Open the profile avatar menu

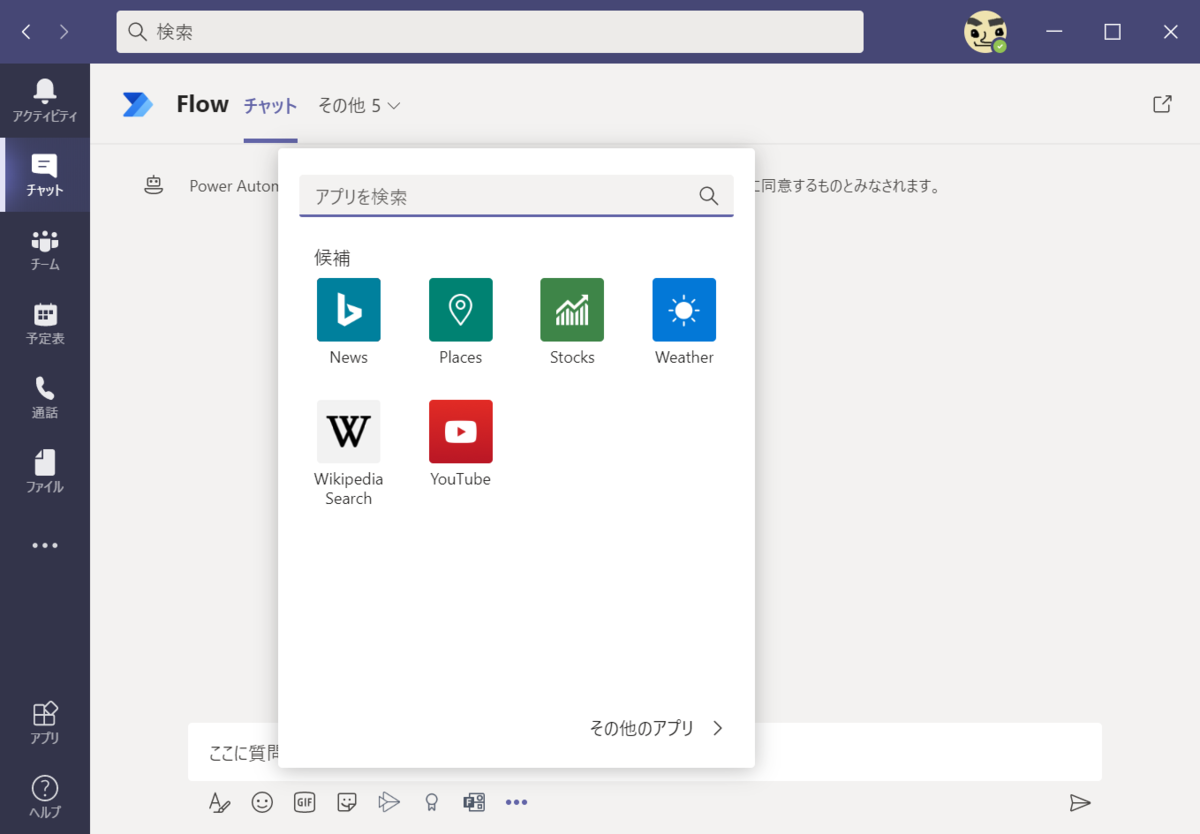(x=985, y=32)
